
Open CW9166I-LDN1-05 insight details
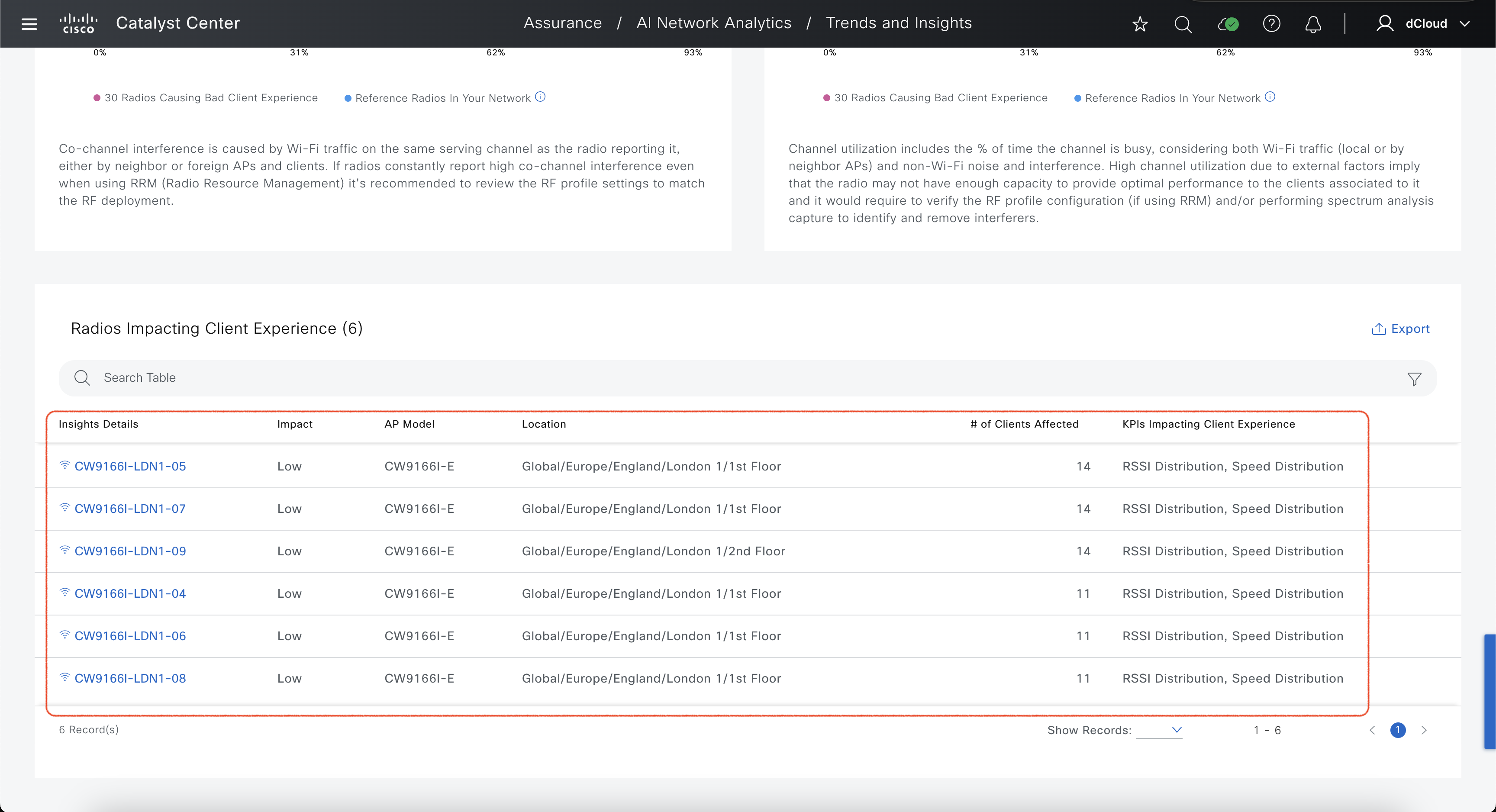[130, 467]
